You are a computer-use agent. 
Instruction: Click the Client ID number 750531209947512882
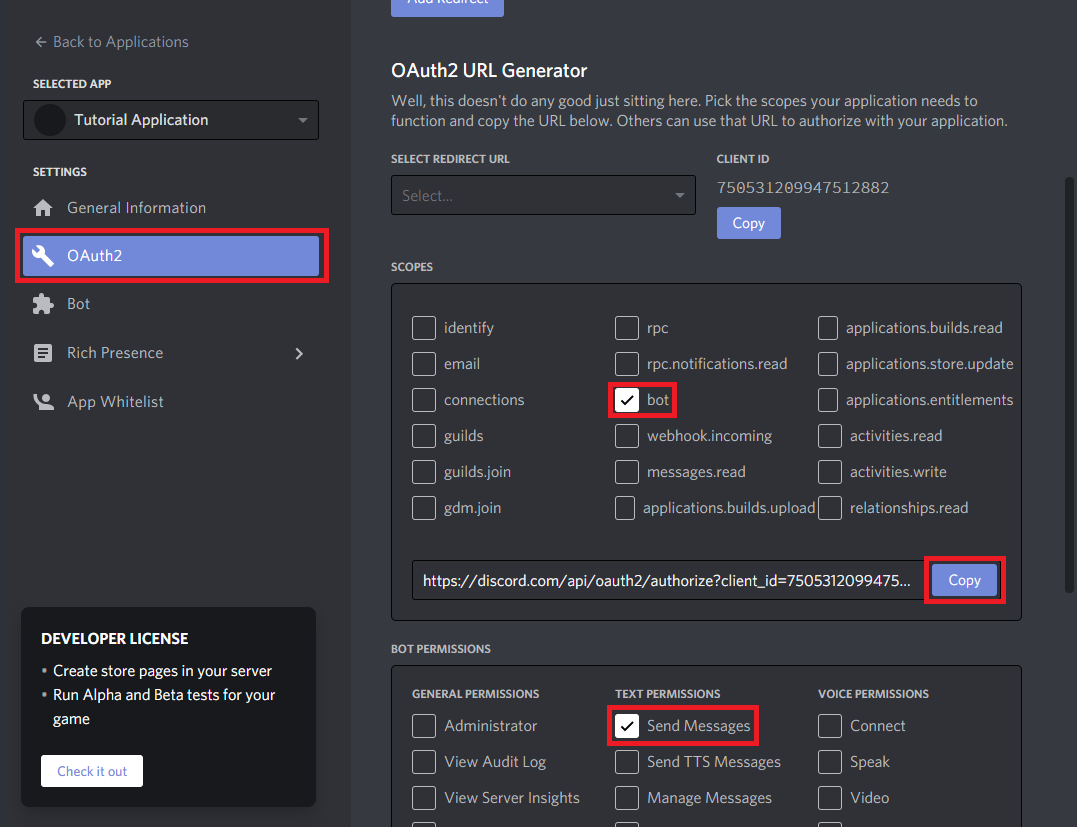click(802, 188)
